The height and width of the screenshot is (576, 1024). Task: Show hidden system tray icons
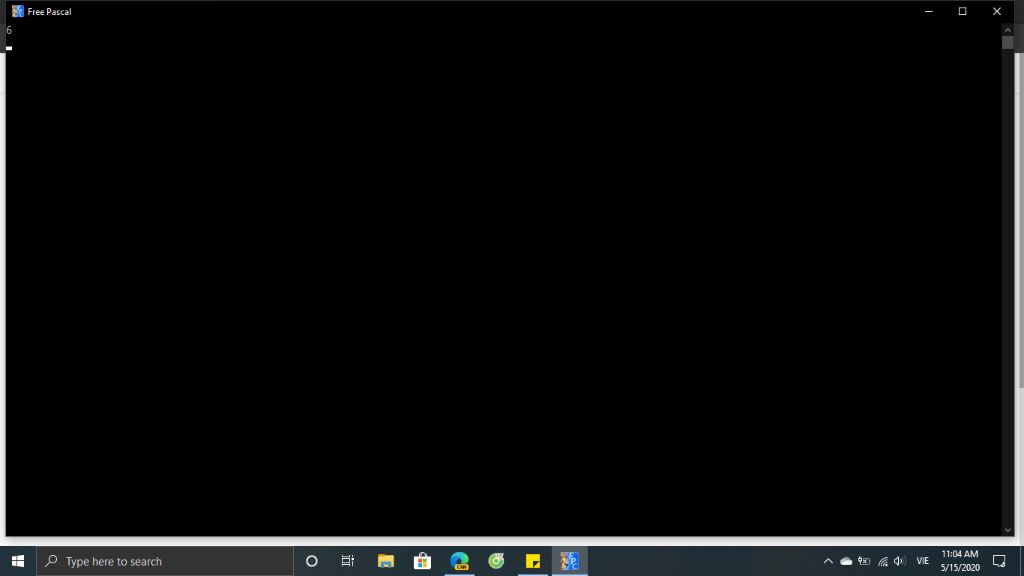pos(828,561)
